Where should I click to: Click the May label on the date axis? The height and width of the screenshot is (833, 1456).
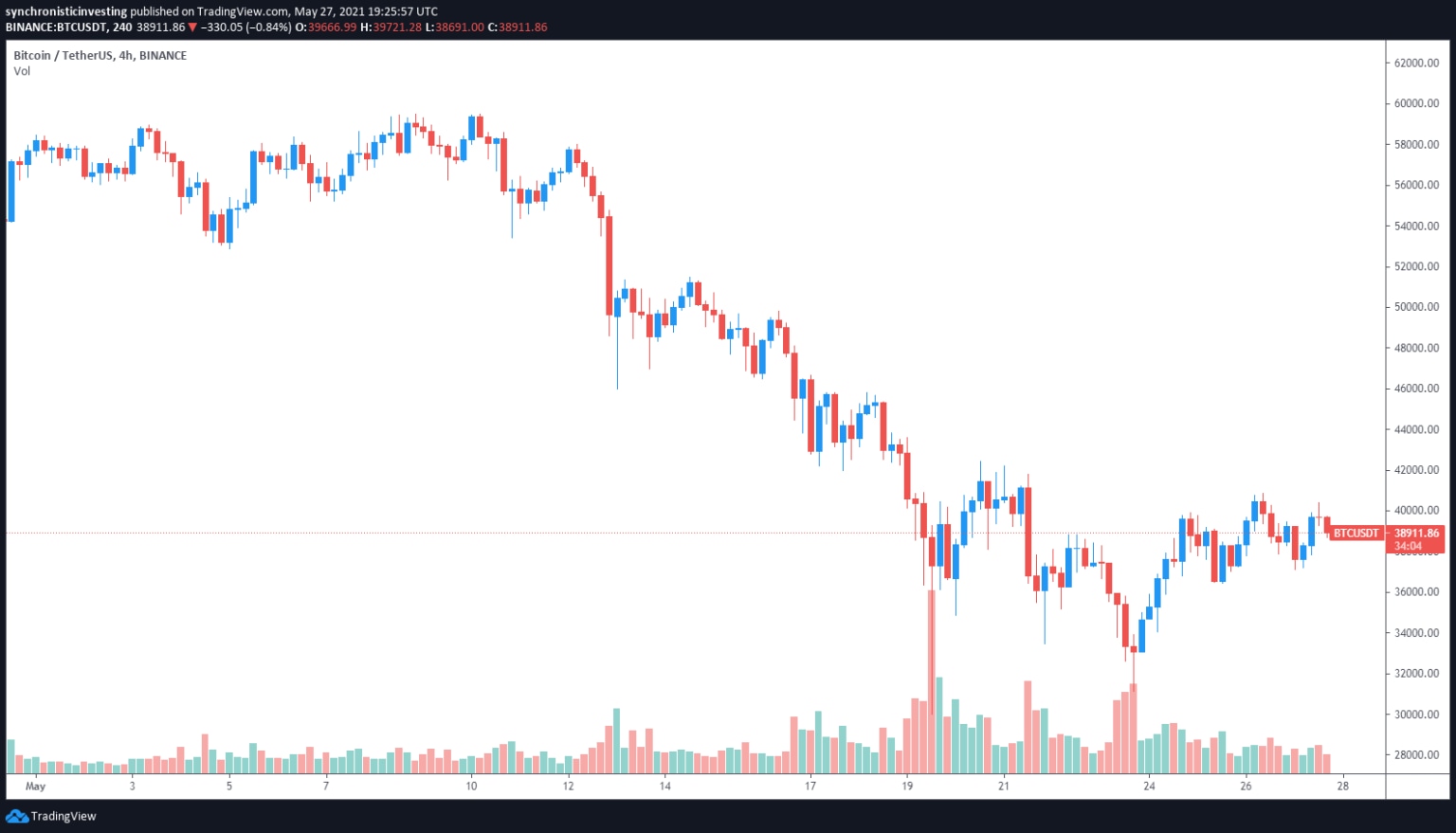tap(35, 786)
